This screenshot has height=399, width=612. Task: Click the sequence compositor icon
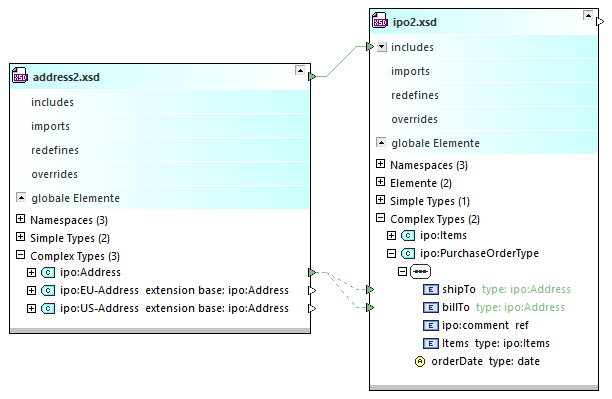tap(420, 271)
